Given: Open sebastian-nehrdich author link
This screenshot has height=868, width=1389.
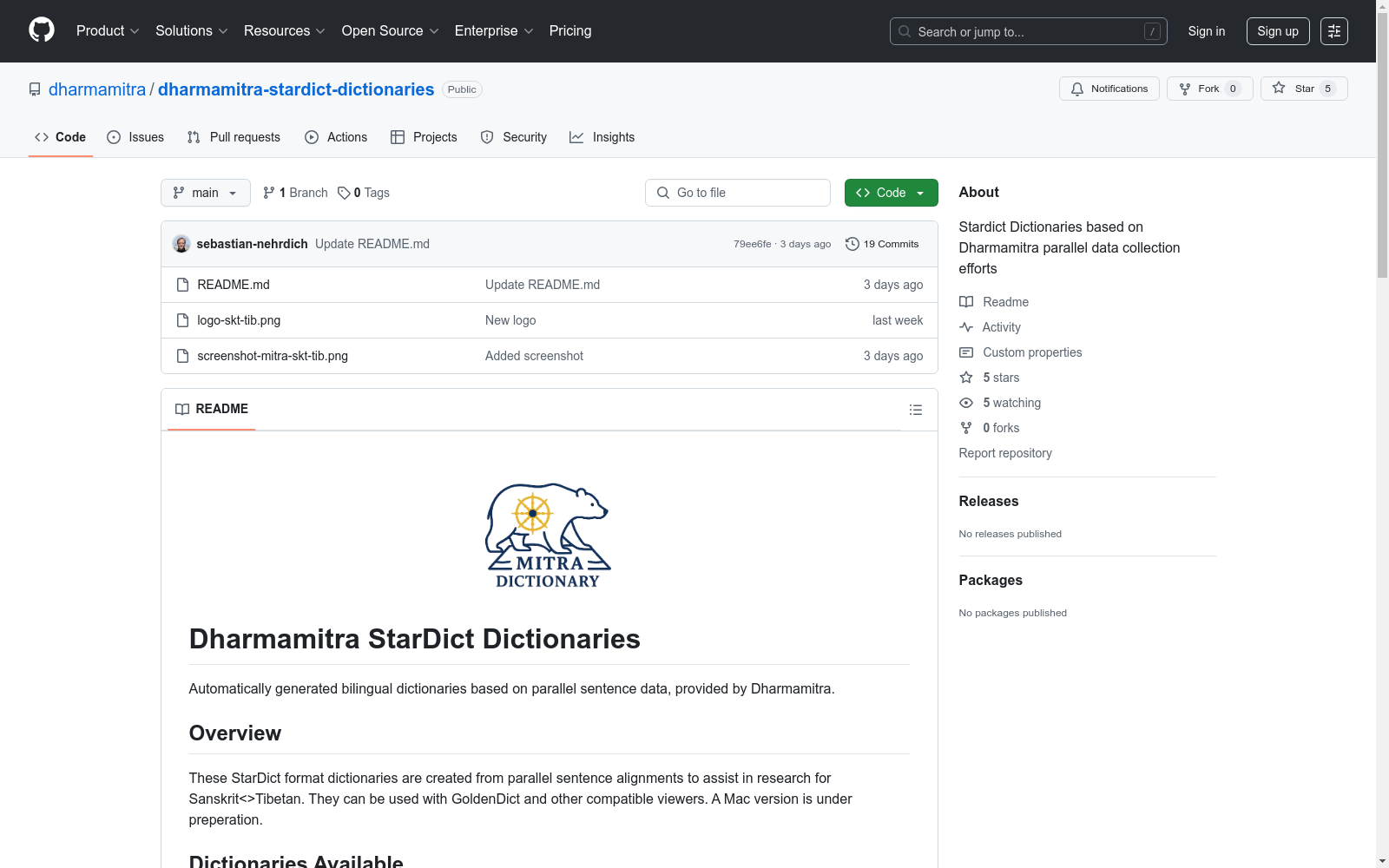Looking at the screenshot, I should 253,244.
